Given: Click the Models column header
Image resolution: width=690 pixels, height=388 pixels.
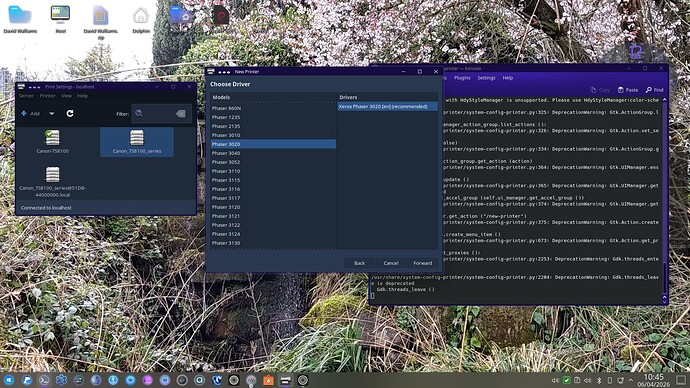Looking at the screenshot, I should 273,97.
